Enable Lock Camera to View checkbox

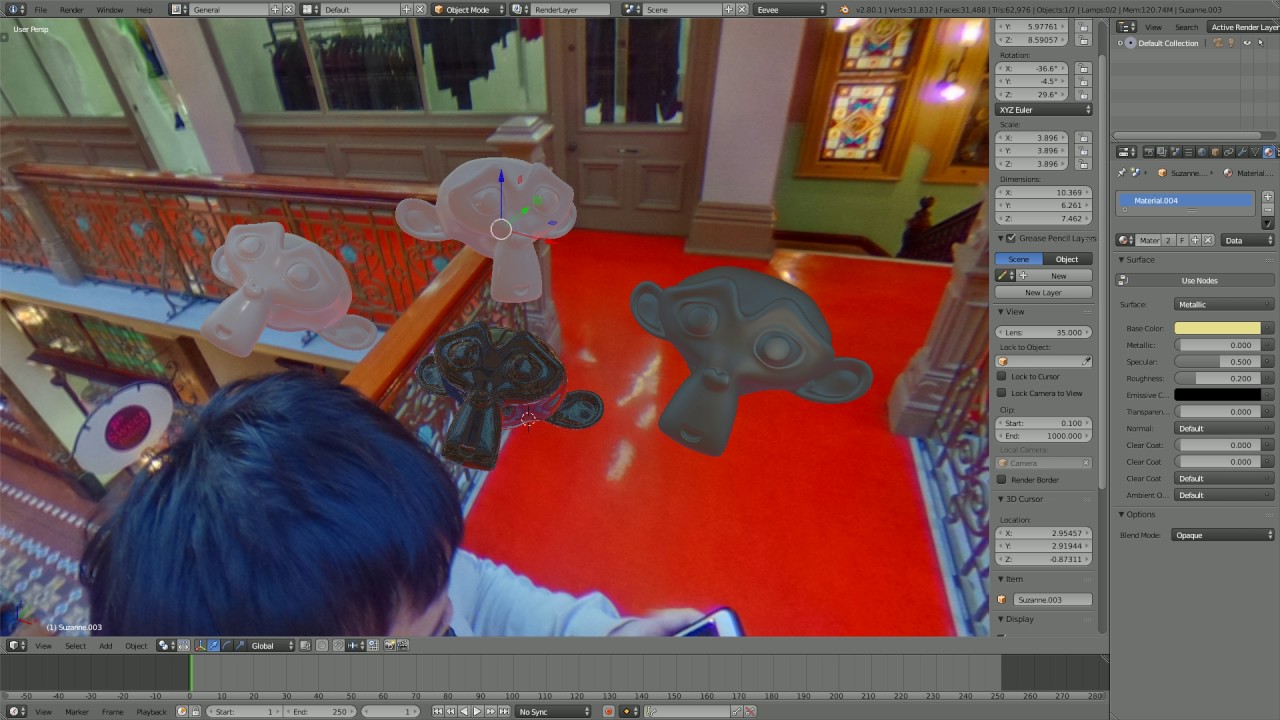point(1002,393)
